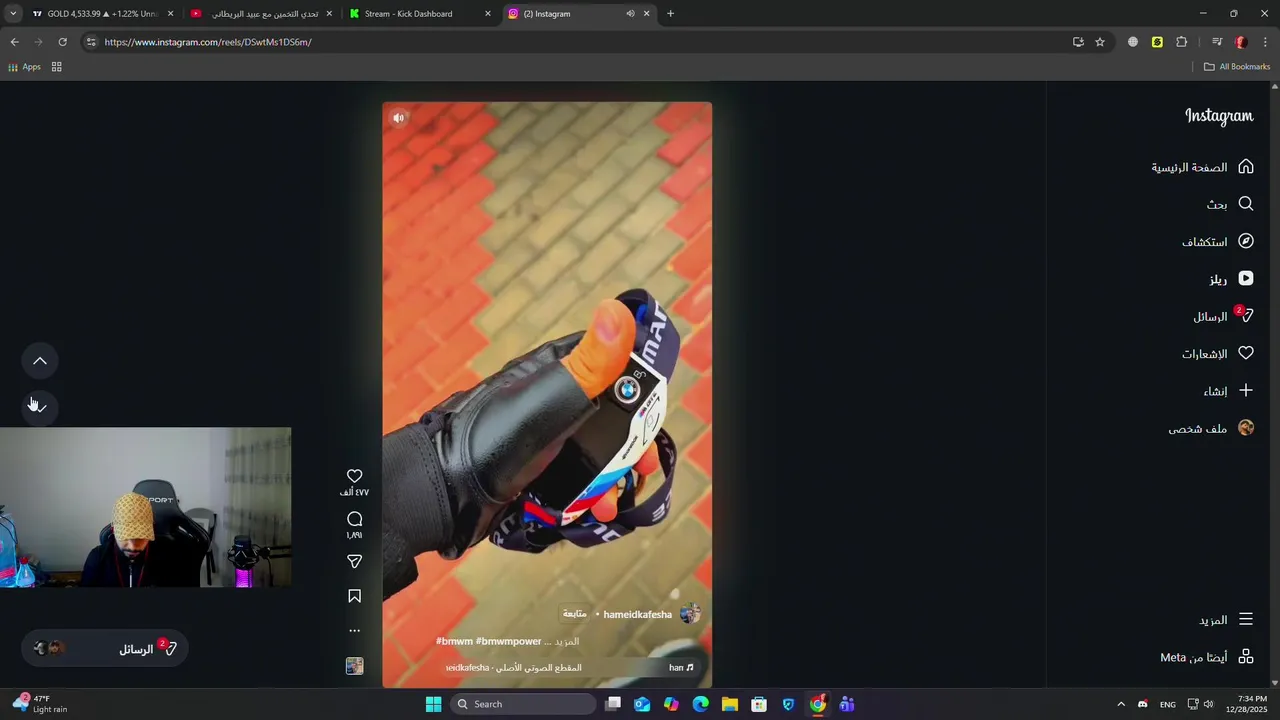Go back in browser history
The width and height of the screenshot is (1280, 720).
(14, 42)
